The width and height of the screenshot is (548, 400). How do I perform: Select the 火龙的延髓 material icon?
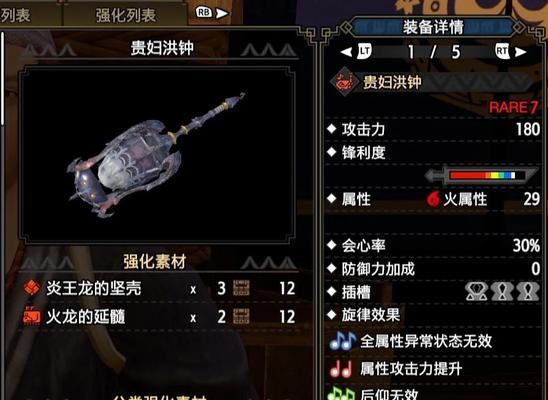coord(32,317)
